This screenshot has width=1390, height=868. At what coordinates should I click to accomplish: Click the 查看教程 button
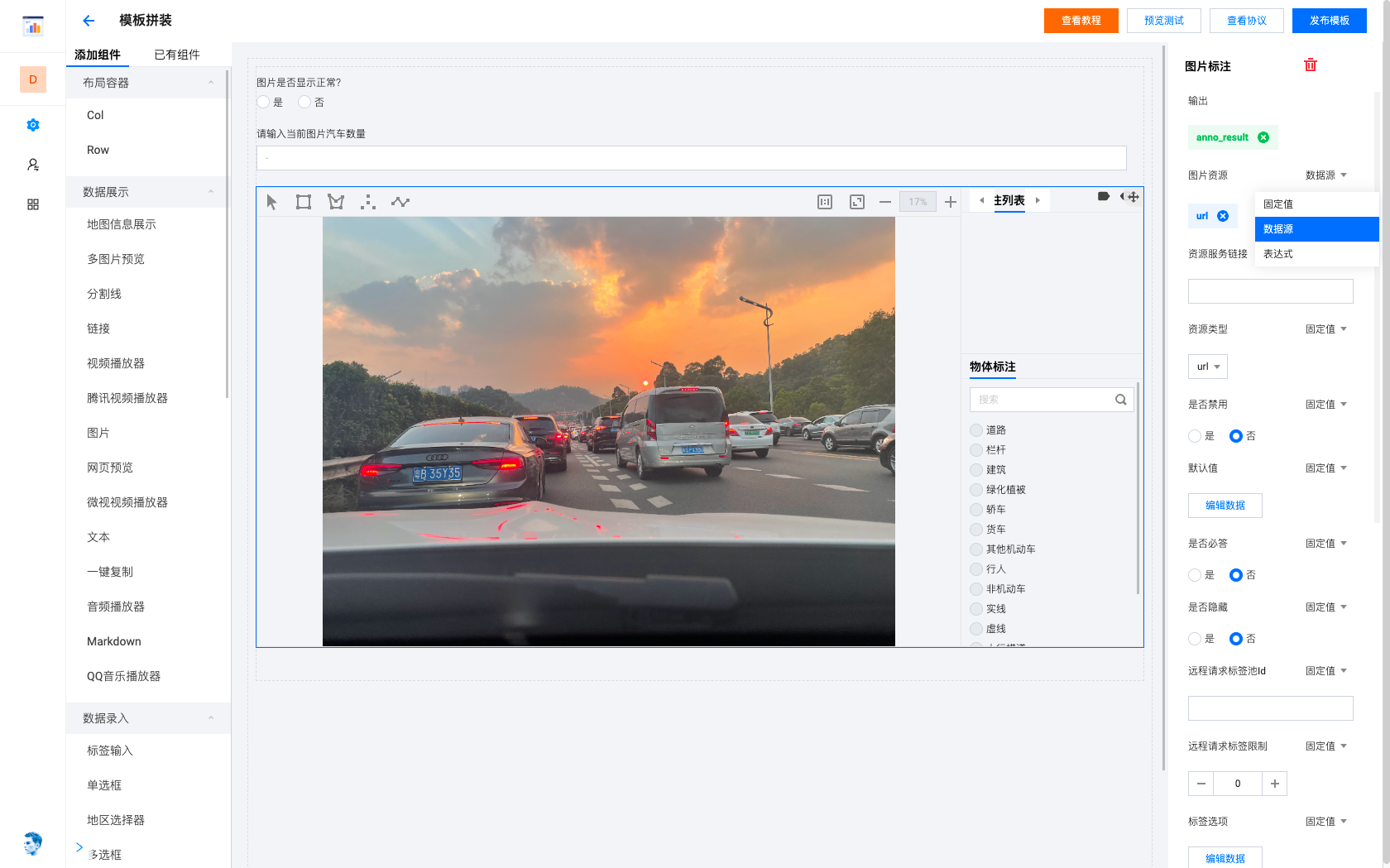pos(1081,21)
